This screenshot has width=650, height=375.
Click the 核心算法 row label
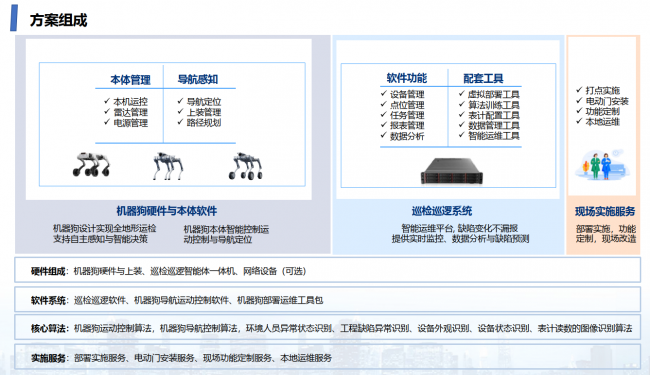coord(48,329)
